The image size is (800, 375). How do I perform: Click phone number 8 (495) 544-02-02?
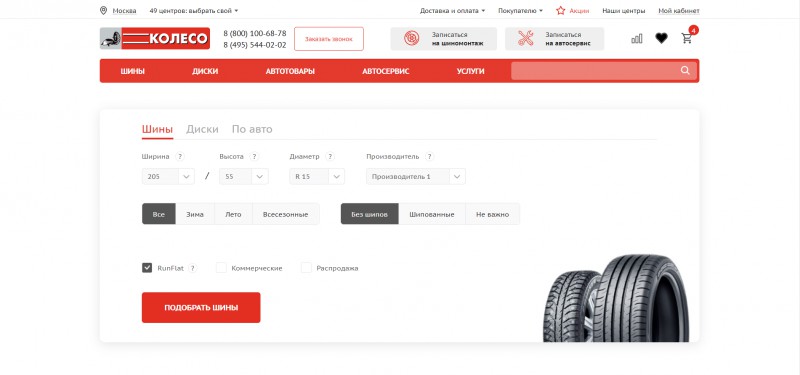[255, 45]
